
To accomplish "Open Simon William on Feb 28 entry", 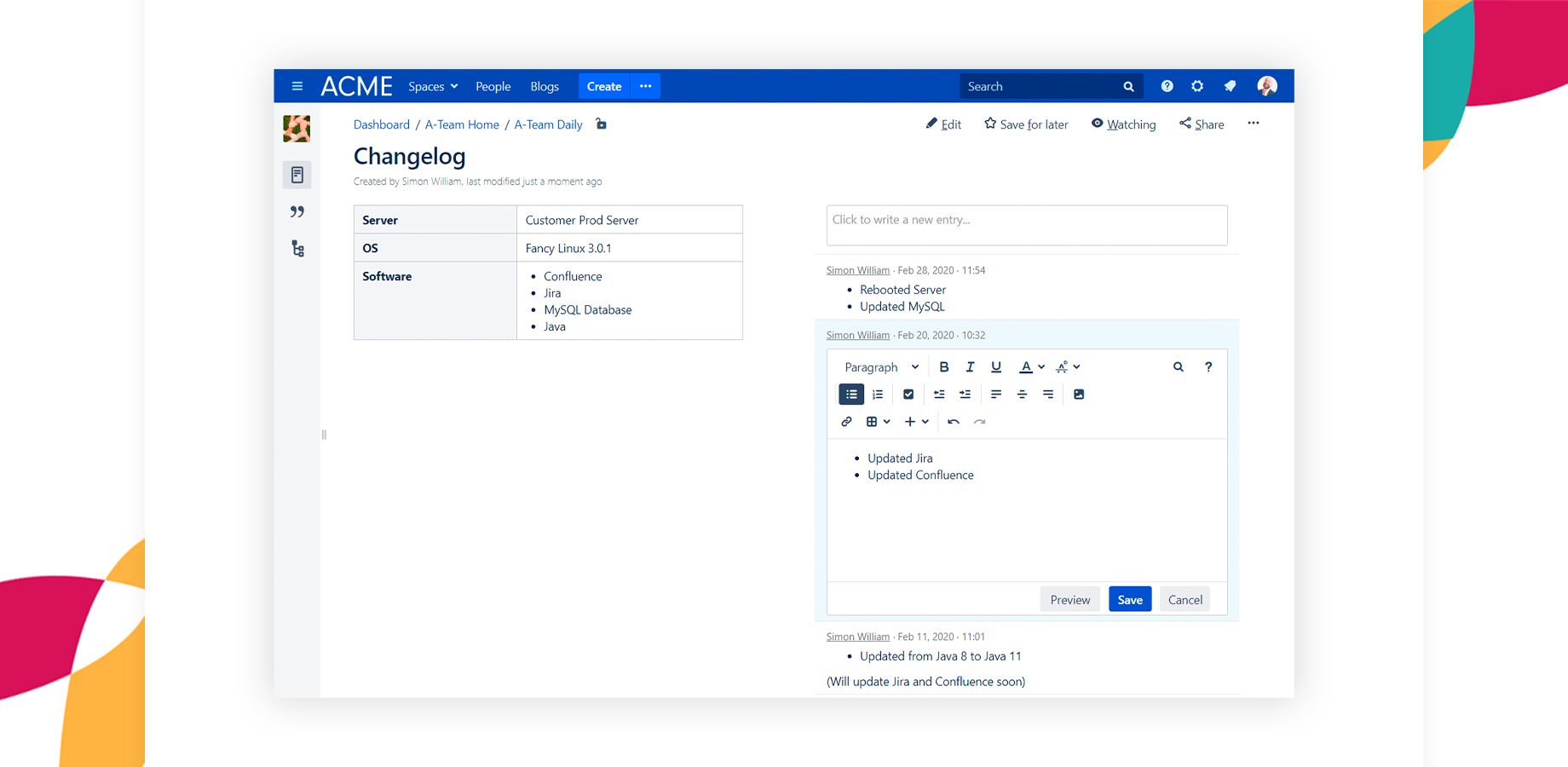I will click(857, 270).
